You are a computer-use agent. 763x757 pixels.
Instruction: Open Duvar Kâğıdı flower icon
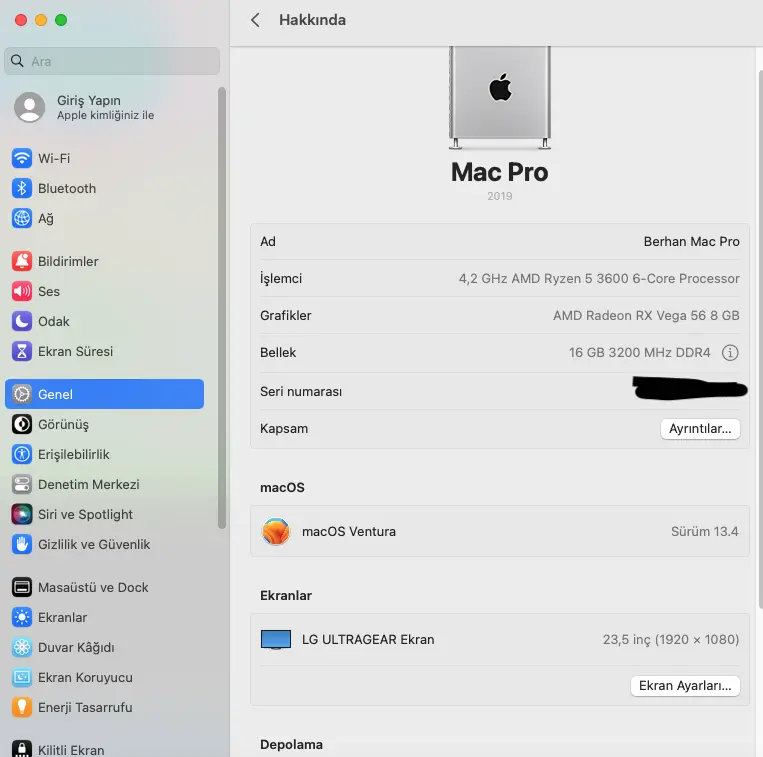[22, 648]
